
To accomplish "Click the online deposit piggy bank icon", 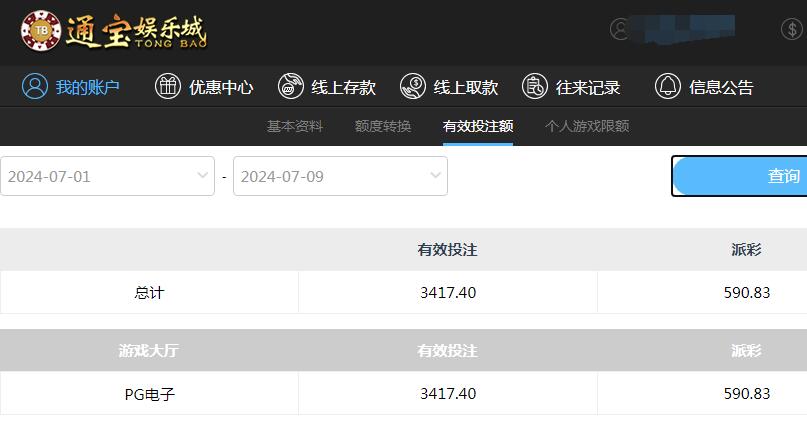I will coord(291,87).
